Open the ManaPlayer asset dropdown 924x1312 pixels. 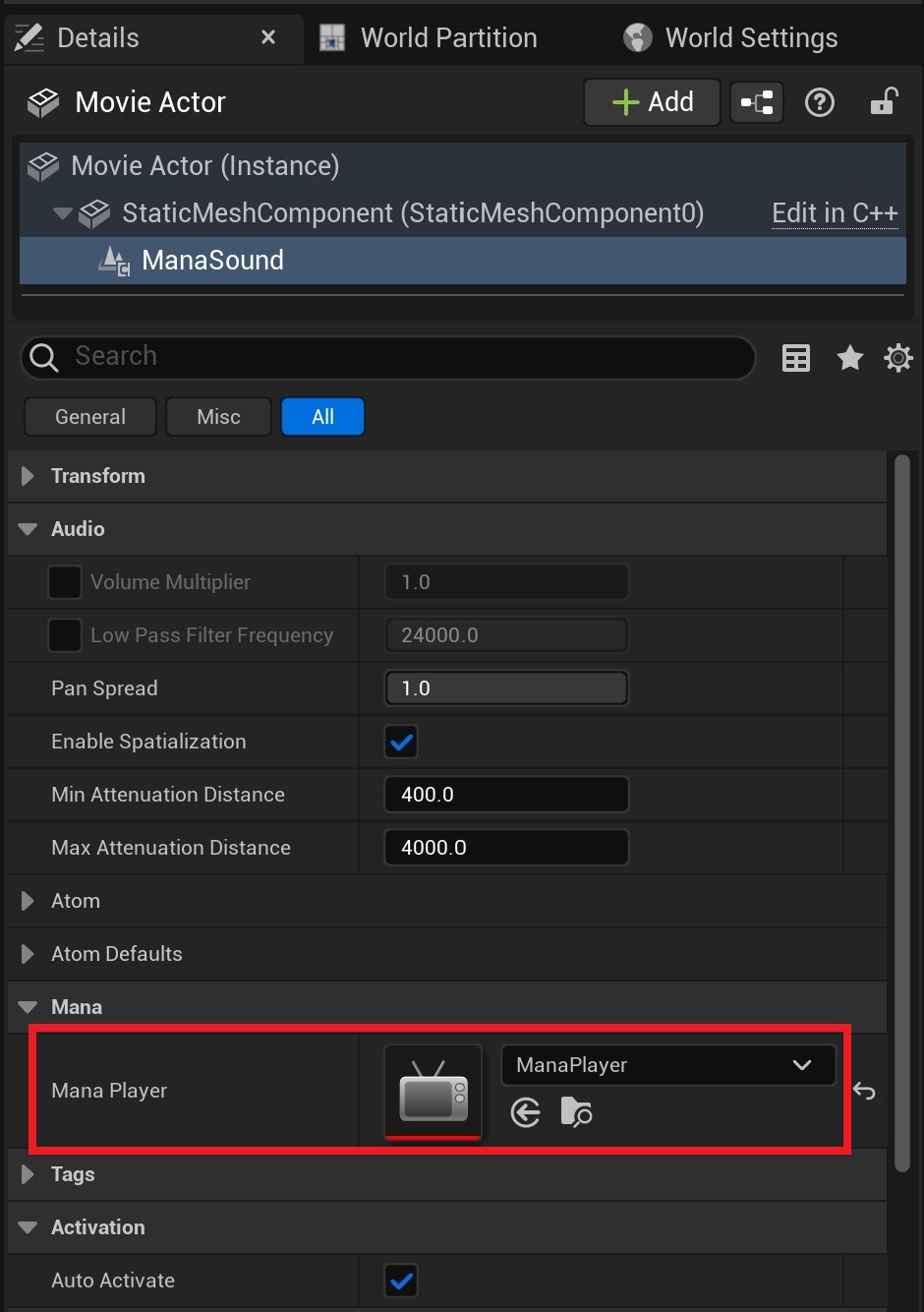click(801, 1064)
